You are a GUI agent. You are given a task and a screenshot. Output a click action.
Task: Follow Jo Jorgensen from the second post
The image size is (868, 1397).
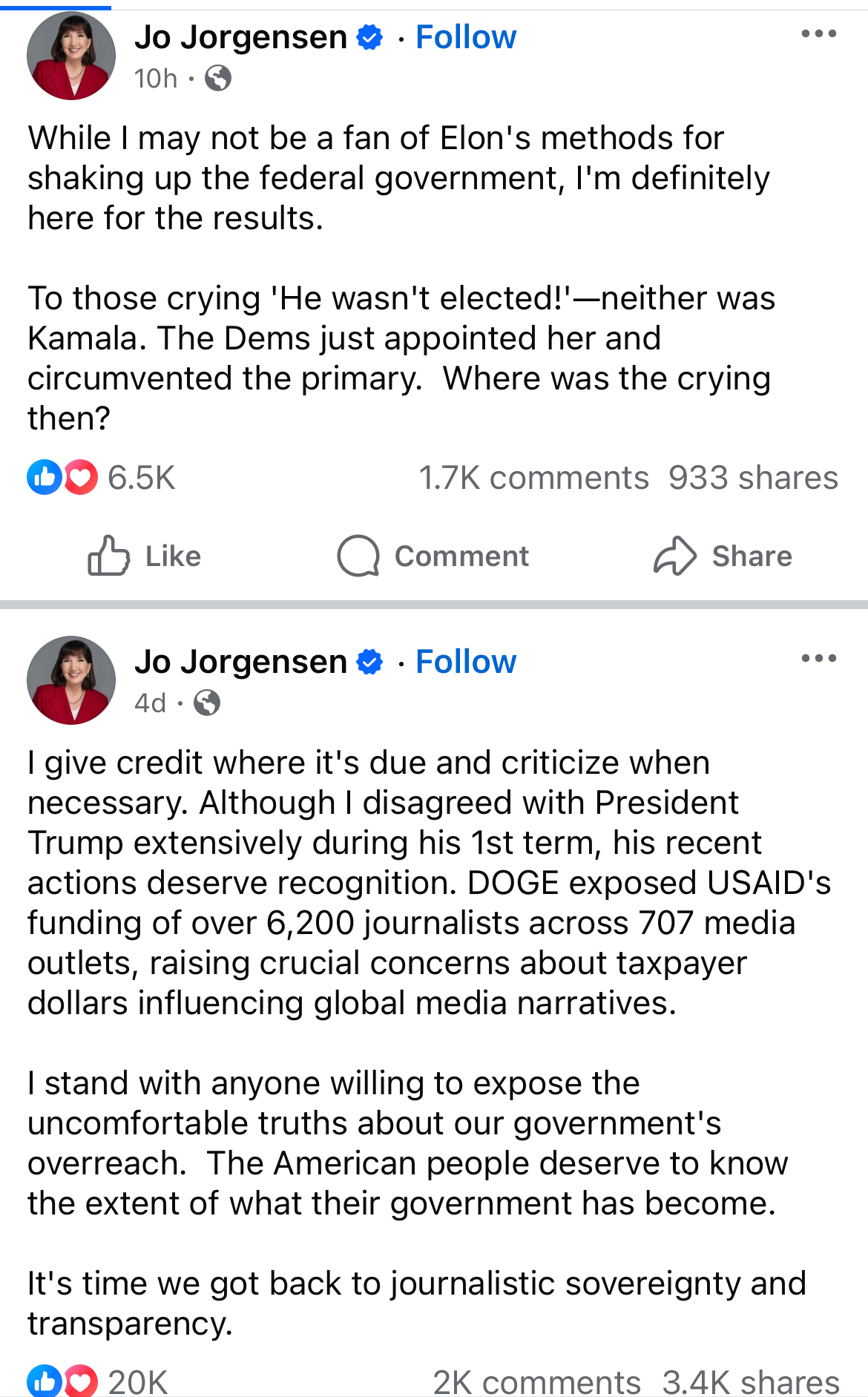465,662
